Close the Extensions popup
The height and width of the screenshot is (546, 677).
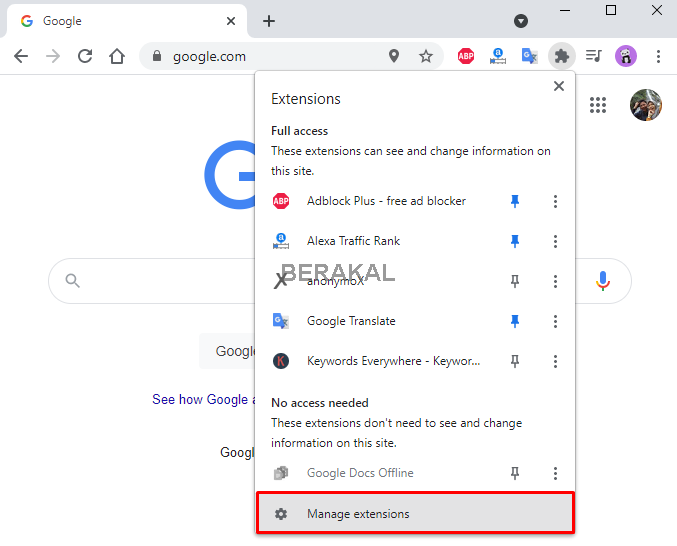tap(559, 86)
